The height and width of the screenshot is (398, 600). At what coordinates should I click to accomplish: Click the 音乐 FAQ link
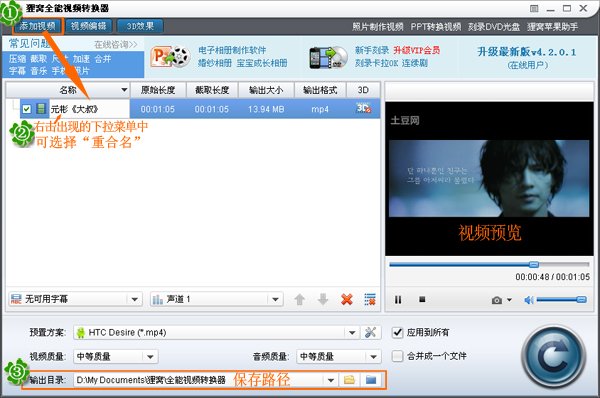click(39, 71)
